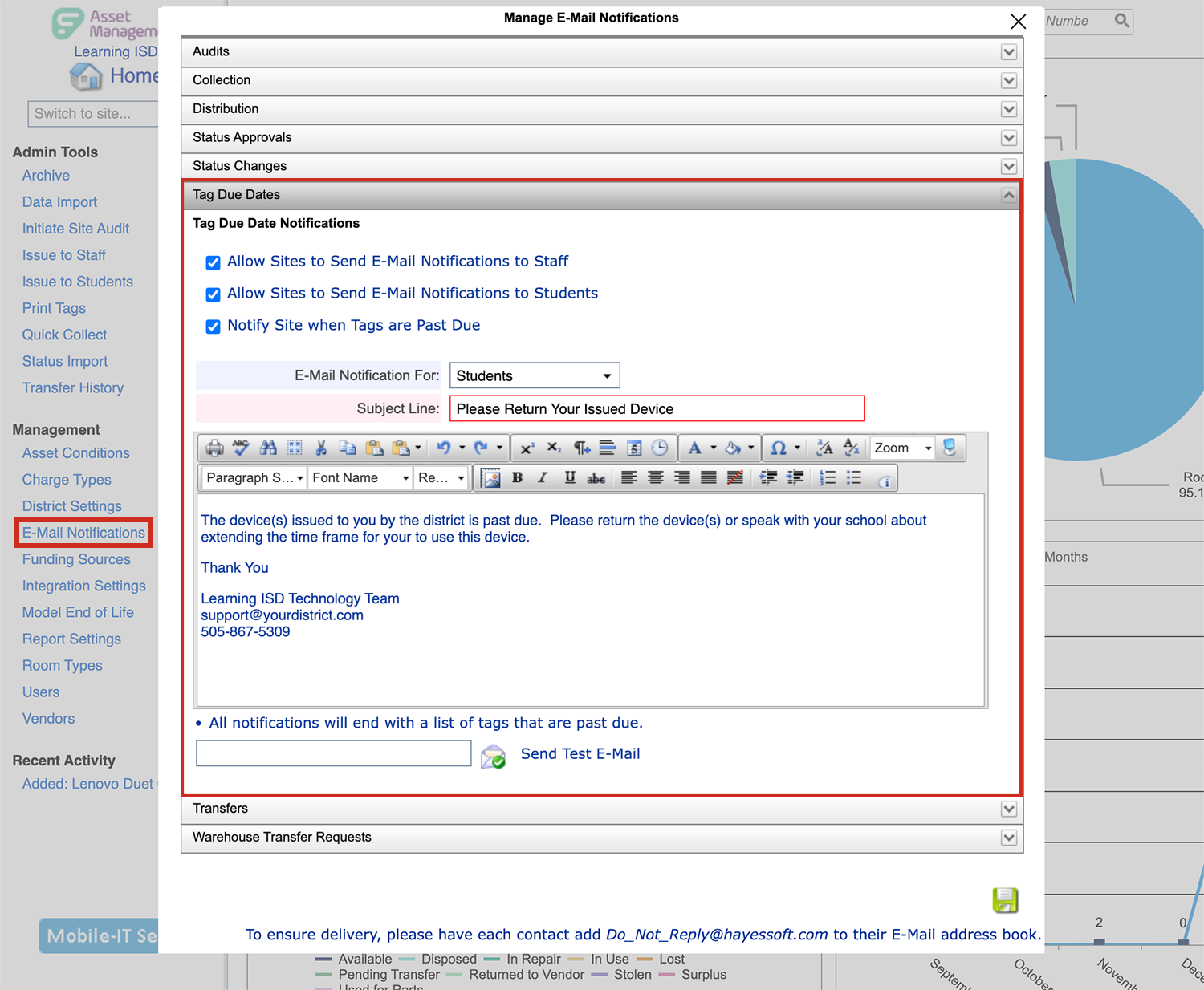The image size is (1204, 990).
Task: Insert a horizontal rule
Action: 608,448
